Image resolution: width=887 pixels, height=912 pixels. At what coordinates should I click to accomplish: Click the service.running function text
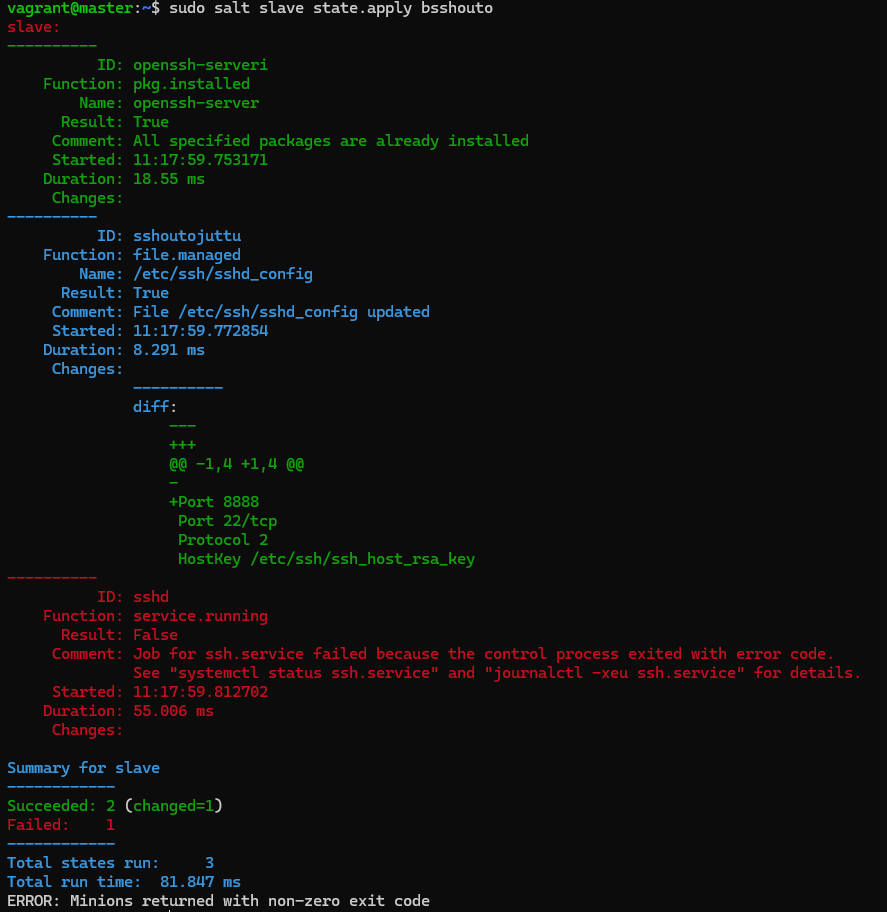pyautogui.click(x=200, y=616)
